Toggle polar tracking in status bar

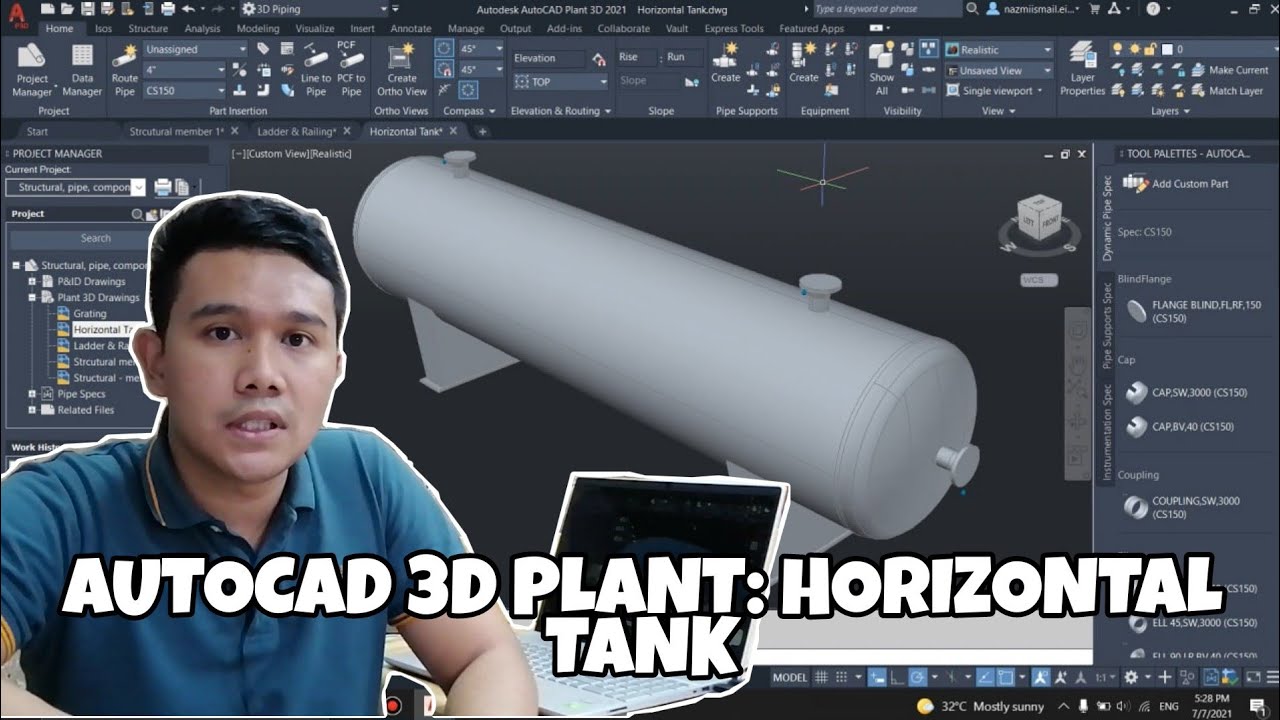click(918, 677)
